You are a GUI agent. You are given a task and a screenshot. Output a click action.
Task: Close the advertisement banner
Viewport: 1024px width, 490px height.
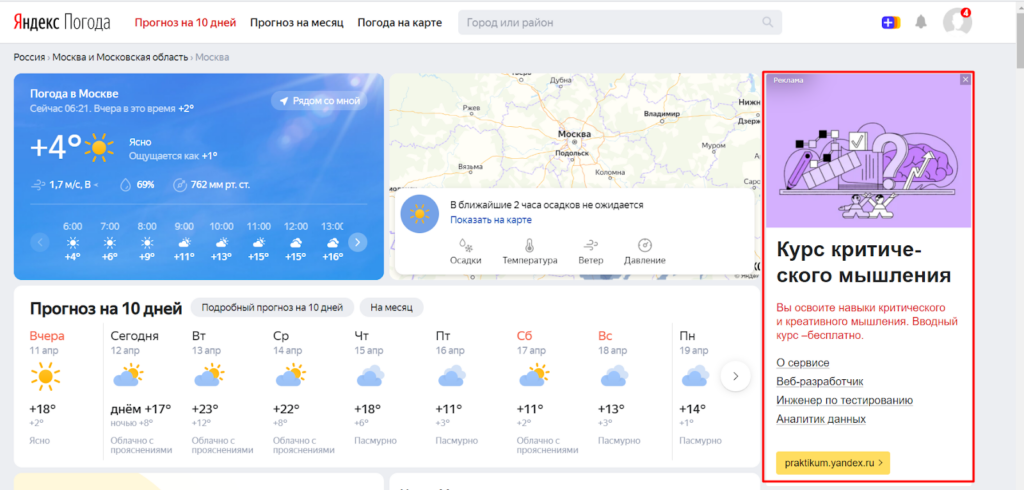[x=965, y=80]
